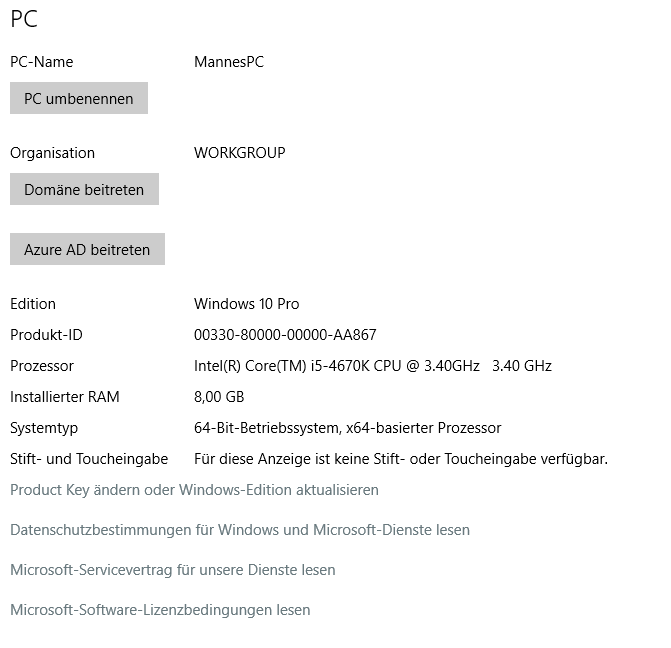Click the PC page heading
671x648 pixels.
point(24,19)
